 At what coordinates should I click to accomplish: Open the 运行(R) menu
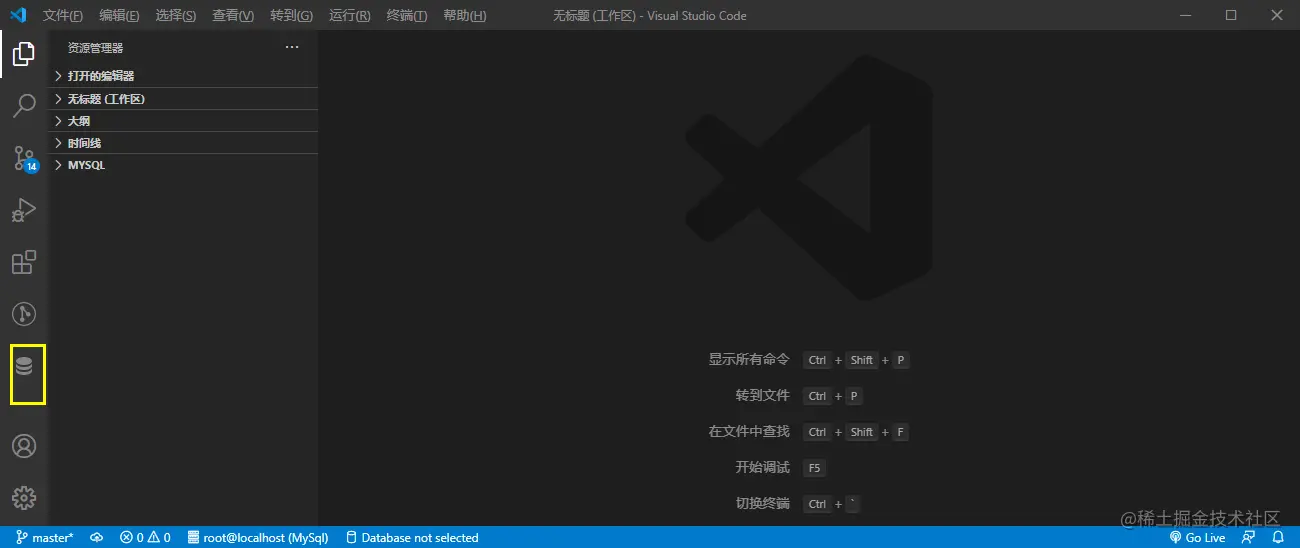(349, 16)
